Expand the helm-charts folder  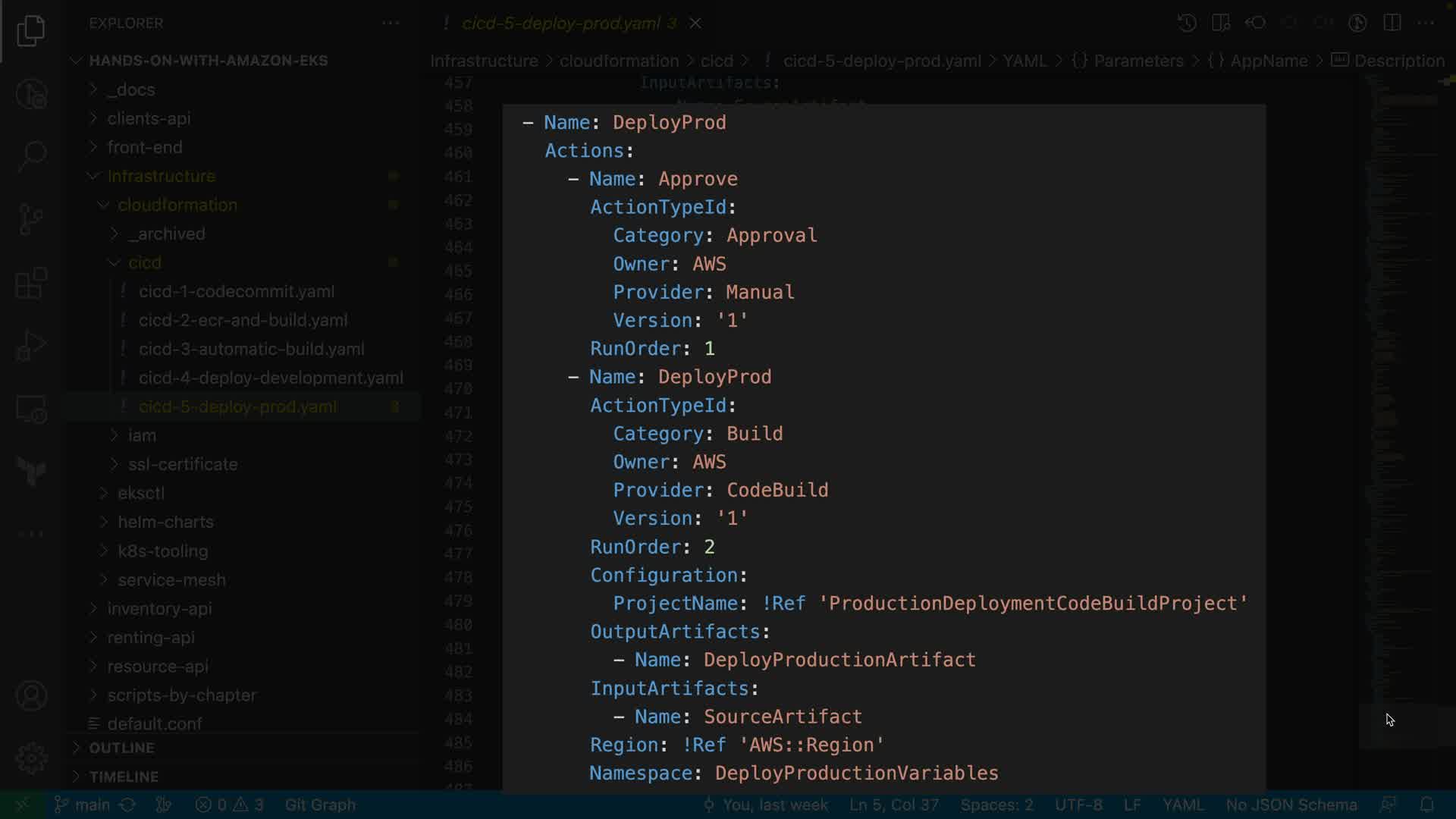[165, 522]
